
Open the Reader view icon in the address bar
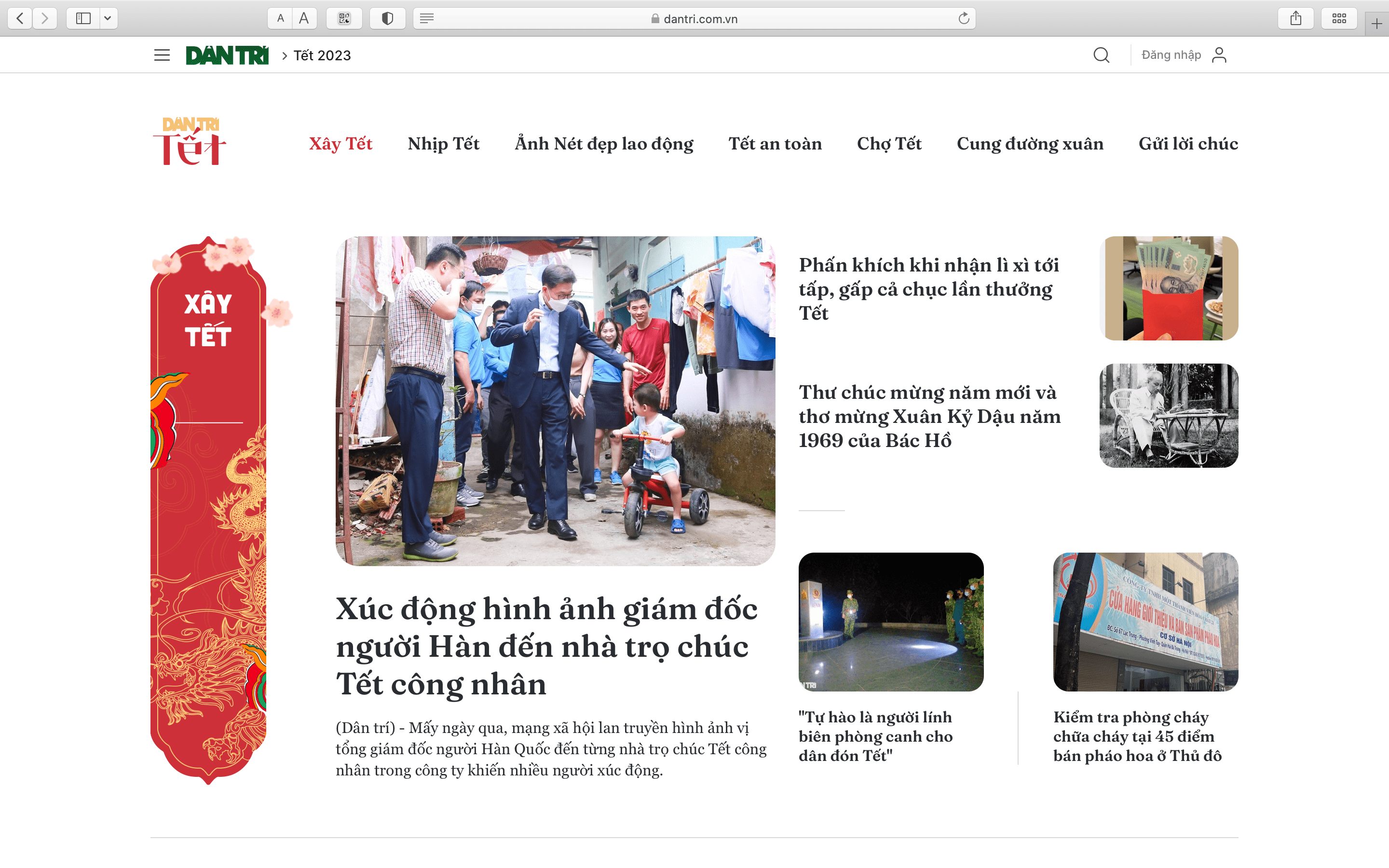click(x=426, y=18)
